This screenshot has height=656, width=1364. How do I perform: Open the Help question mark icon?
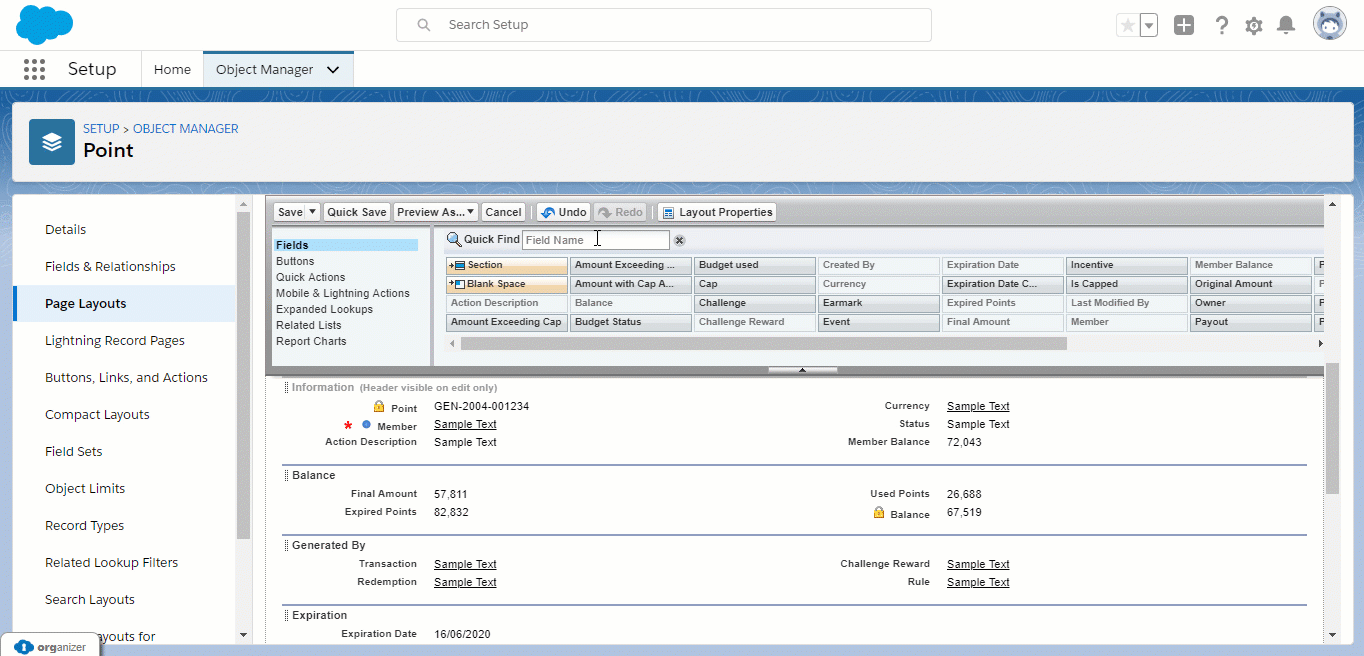(1221, 25)
